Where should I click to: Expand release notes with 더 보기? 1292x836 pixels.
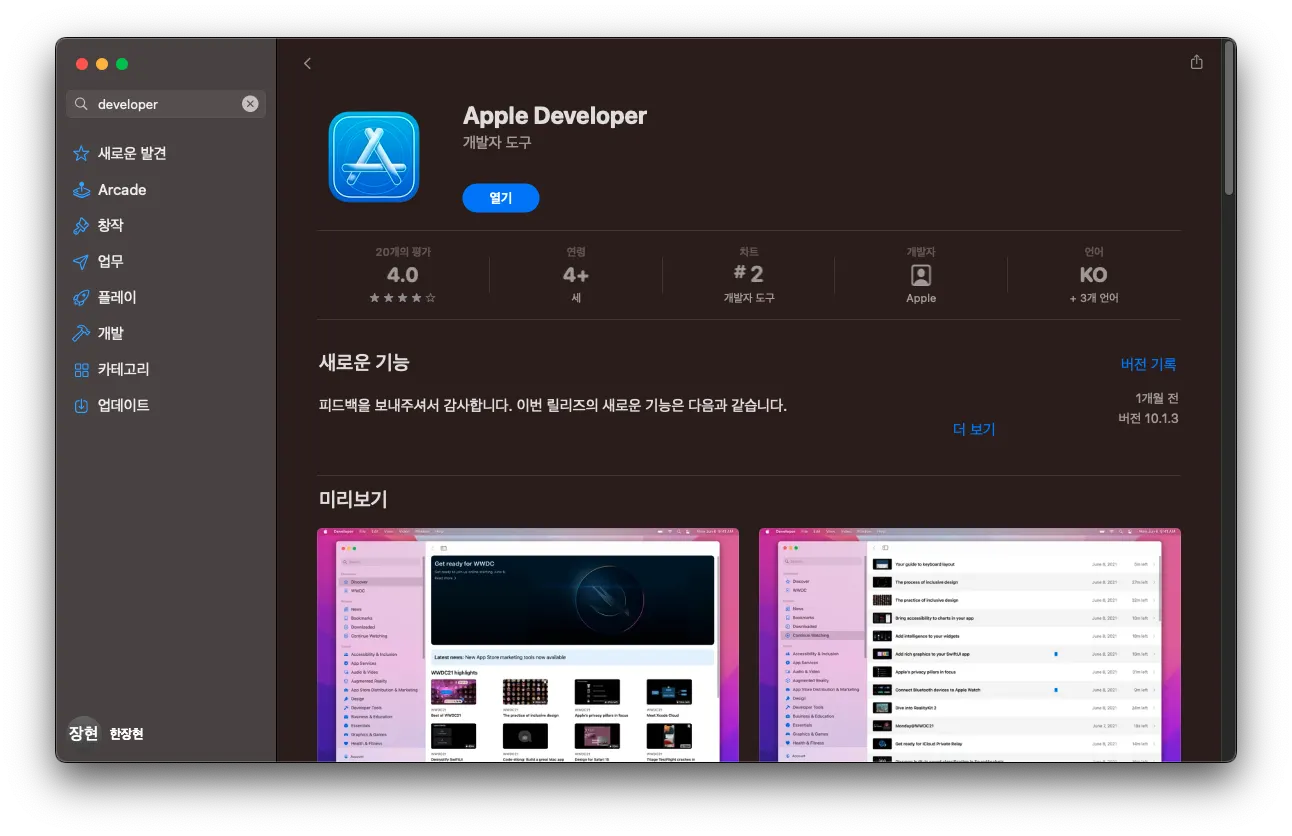974,429
